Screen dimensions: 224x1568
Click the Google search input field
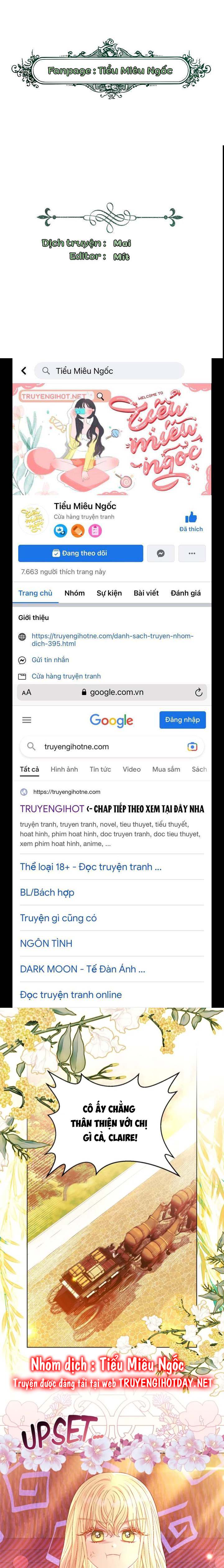coord(112,746)
